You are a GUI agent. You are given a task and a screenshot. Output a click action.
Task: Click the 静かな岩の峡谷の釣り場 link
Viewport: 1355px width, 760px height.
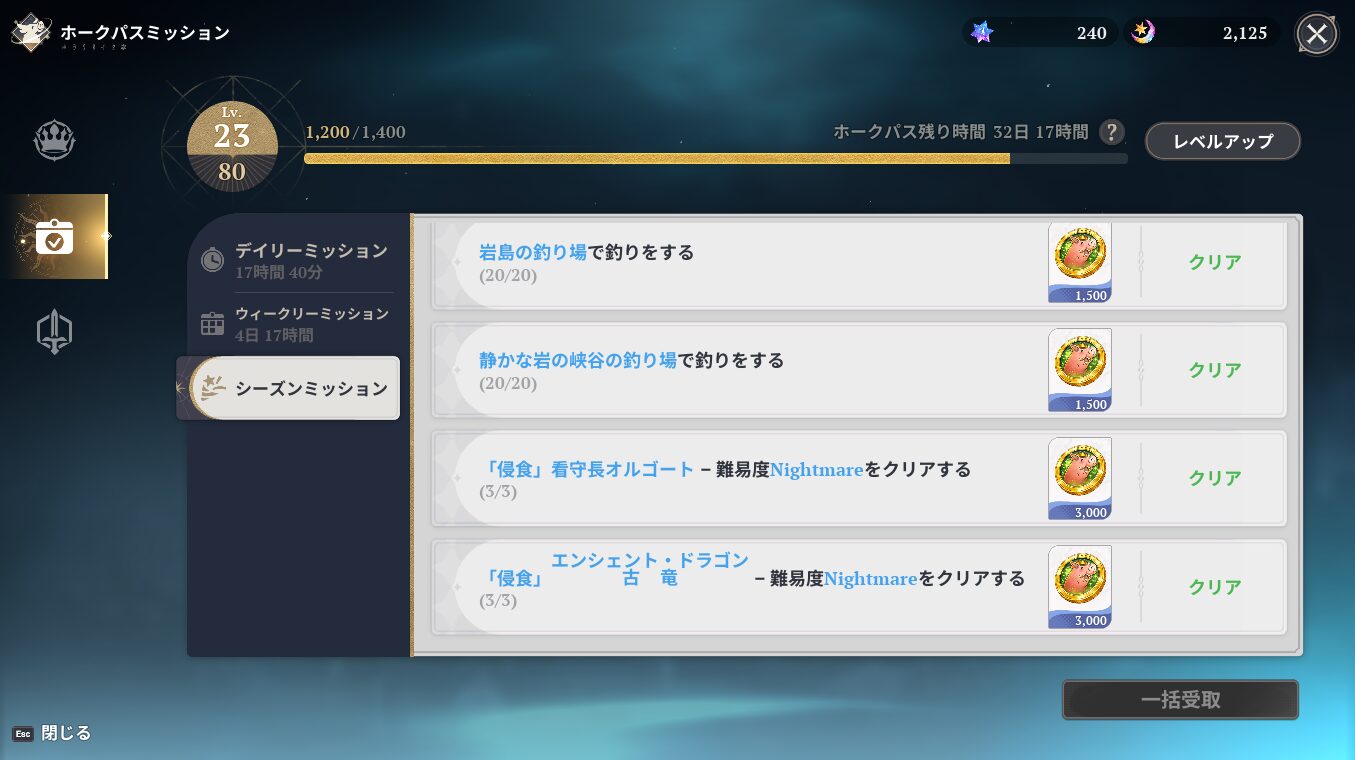[x=577, y=360]
